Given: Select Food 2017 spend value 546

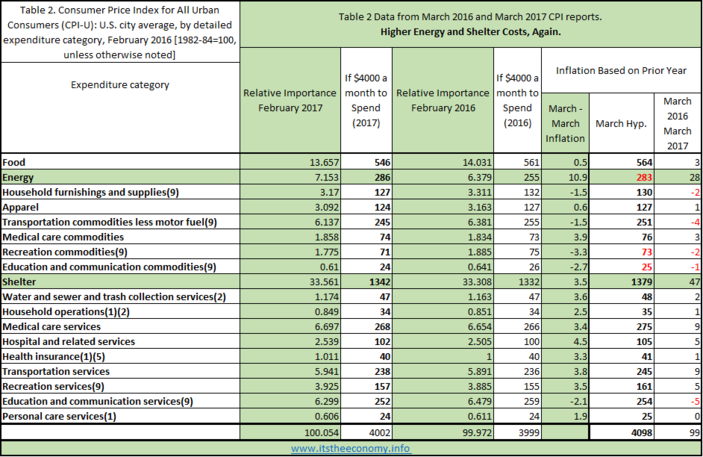Looking at the screenshot, I should [382, 162].
